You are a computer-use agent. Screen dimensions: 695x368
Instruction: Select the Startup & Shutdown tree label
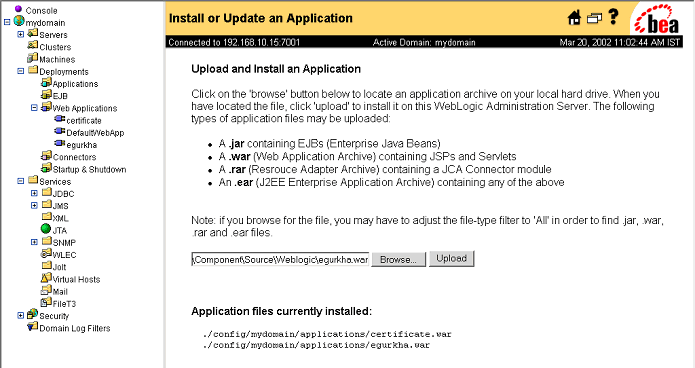90,169
